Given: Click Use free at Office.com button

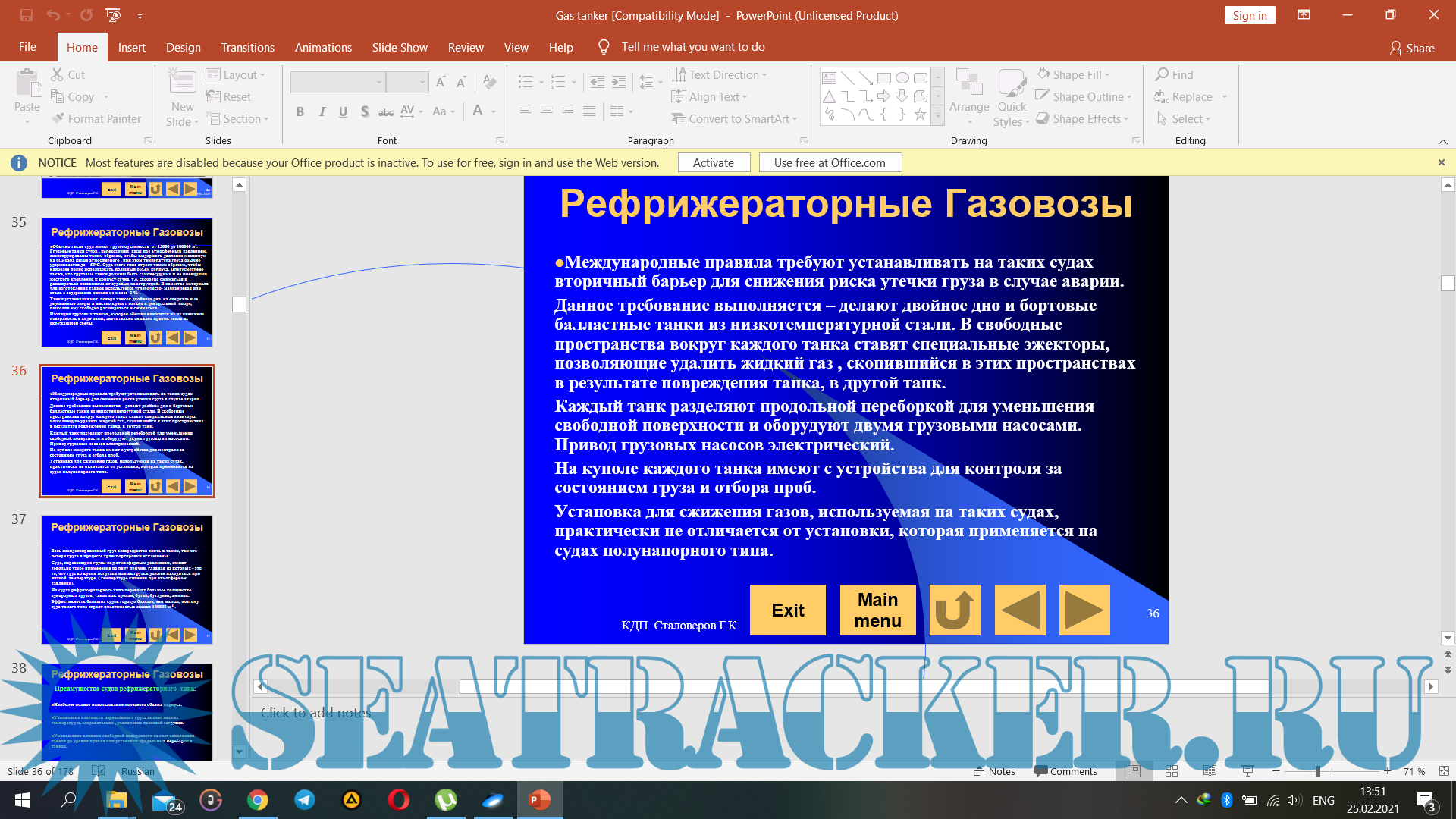Looking at the screenshot, I should coord(830,162).
